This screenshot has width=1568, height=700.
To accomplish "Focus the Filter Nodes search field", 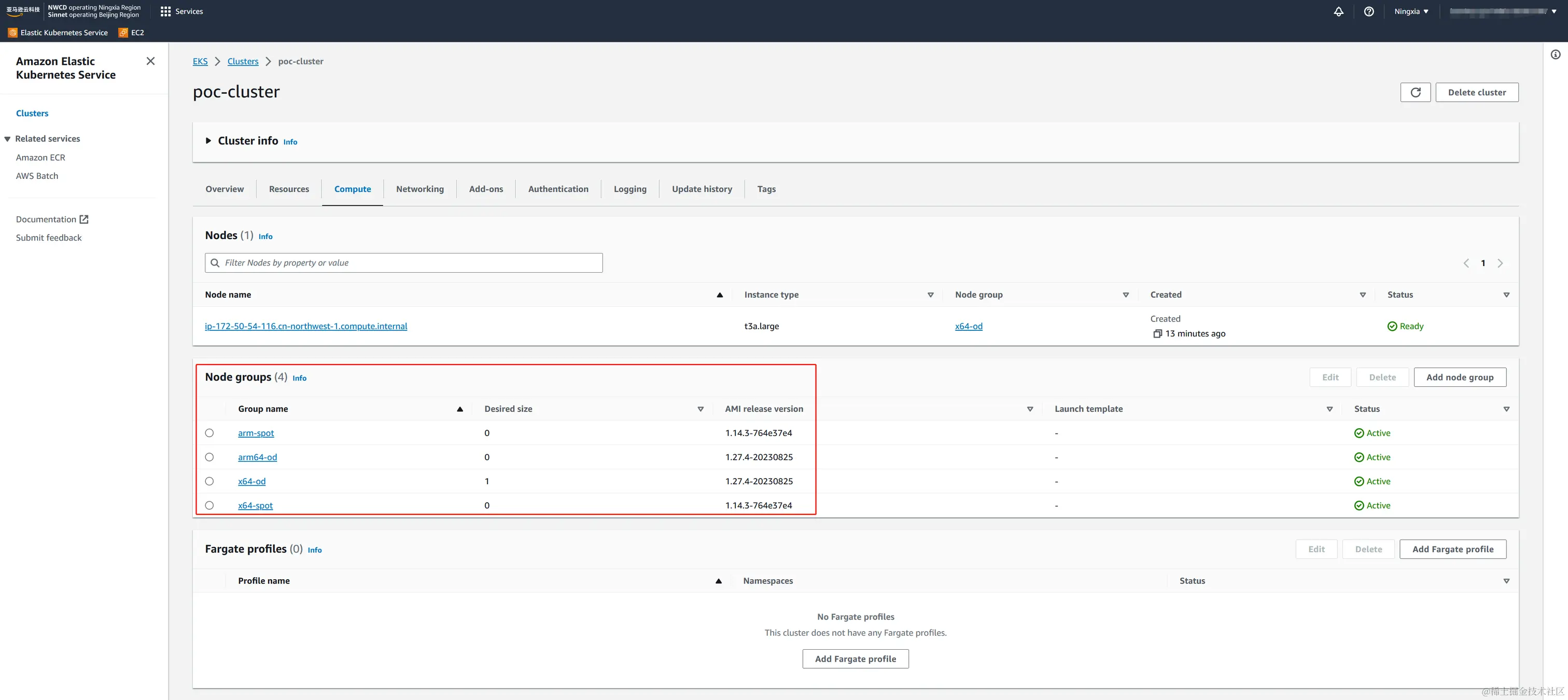I will click(x=403, y=263).
